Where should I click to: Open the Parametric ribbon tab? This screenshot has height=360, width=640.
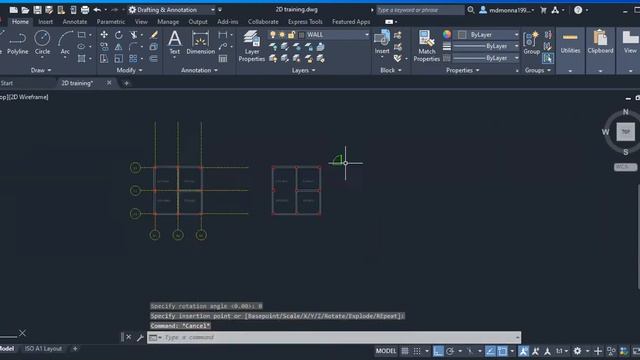click(111, 22)
